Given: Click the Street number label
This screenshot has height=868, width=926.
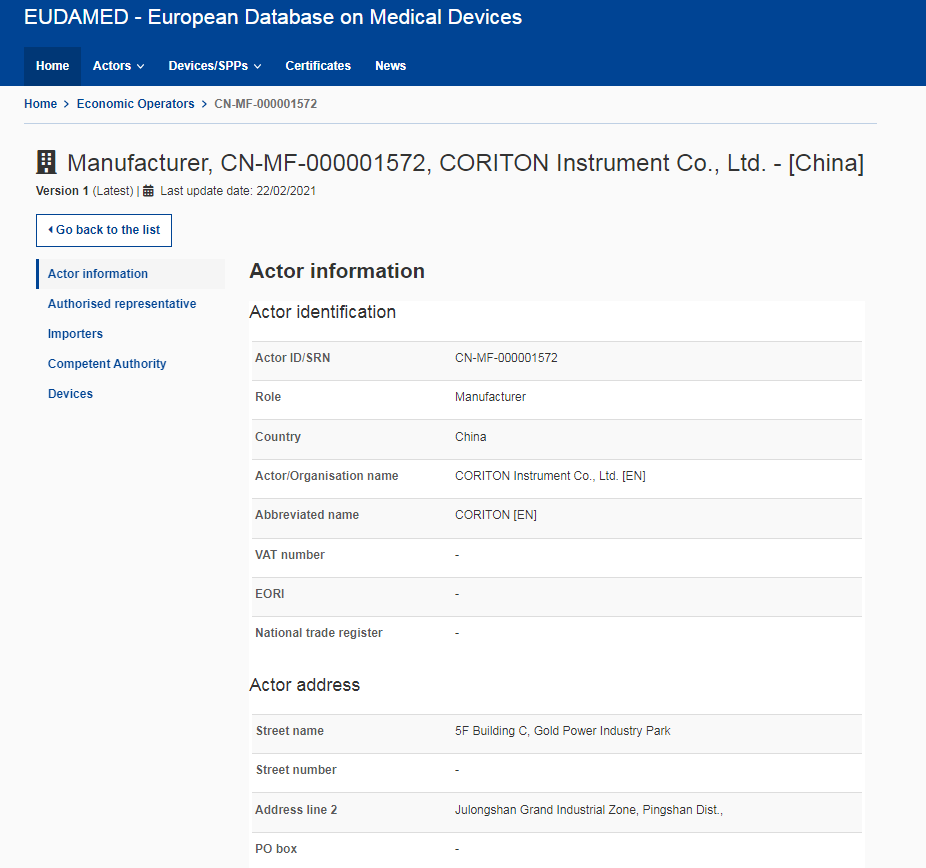Looking at the screenshot, I should point(296,770).
